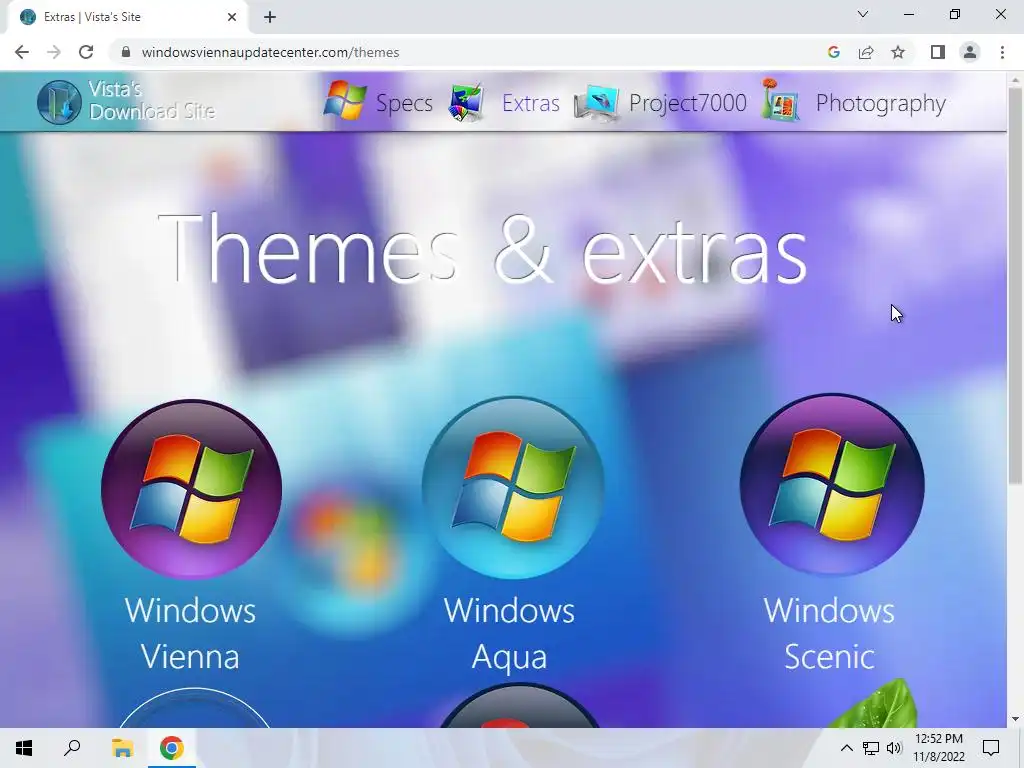
Task: Open the Windows Scenic dark orb
Action: tap(832, 485)
